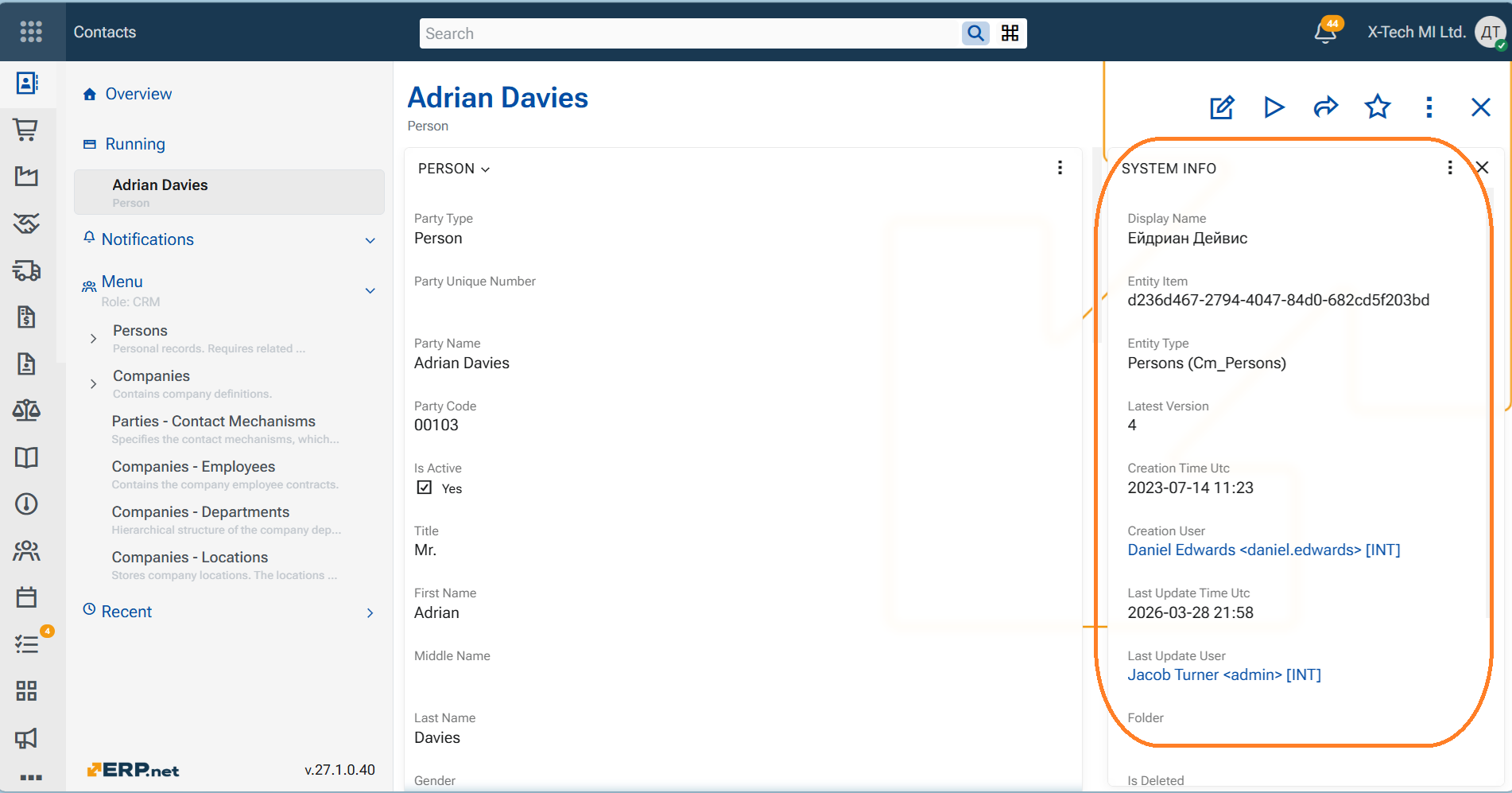Click the Entity Item GUID value
This screenshot has width=1512, height=793.
click(1278, 300)
